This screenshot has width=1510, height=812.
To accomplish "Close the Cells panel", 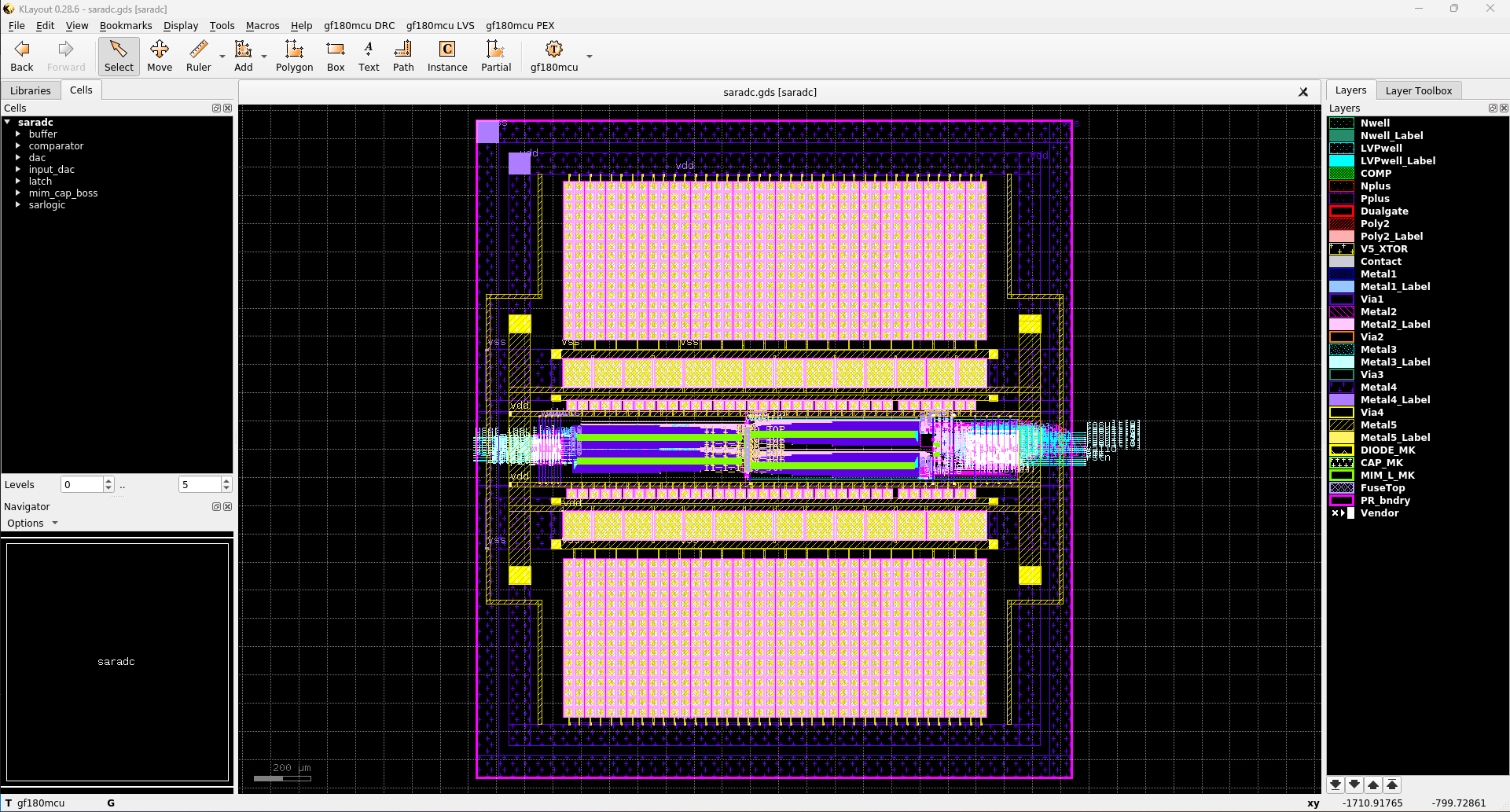I will click(227, 108).
